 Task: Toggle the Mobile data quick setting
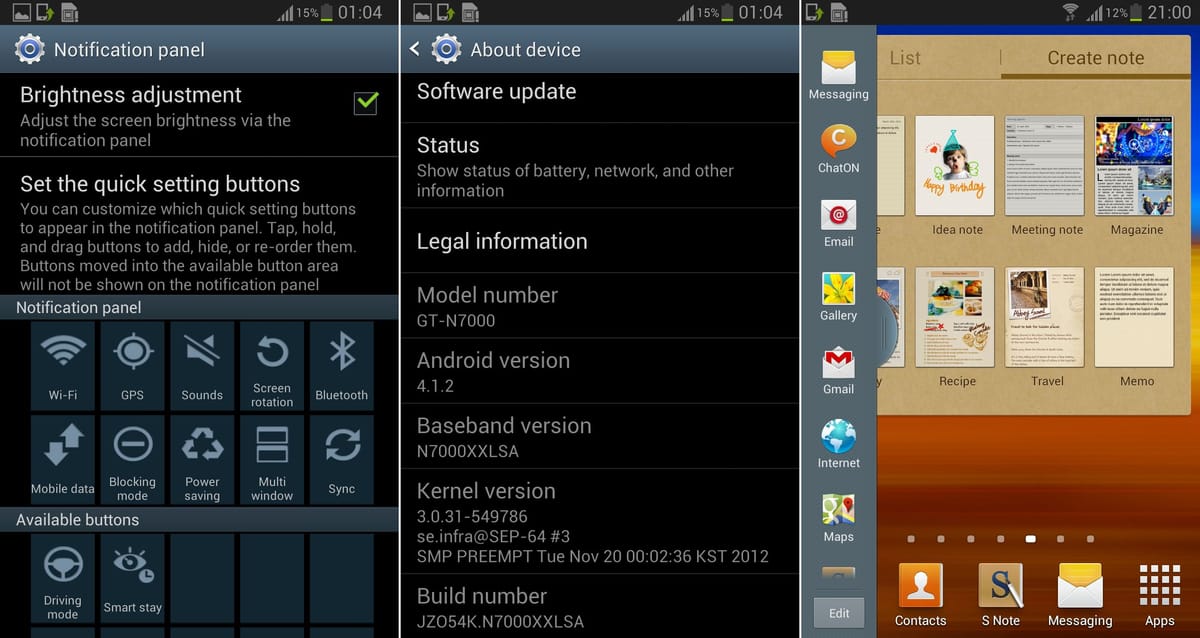(x=63, y=458)
